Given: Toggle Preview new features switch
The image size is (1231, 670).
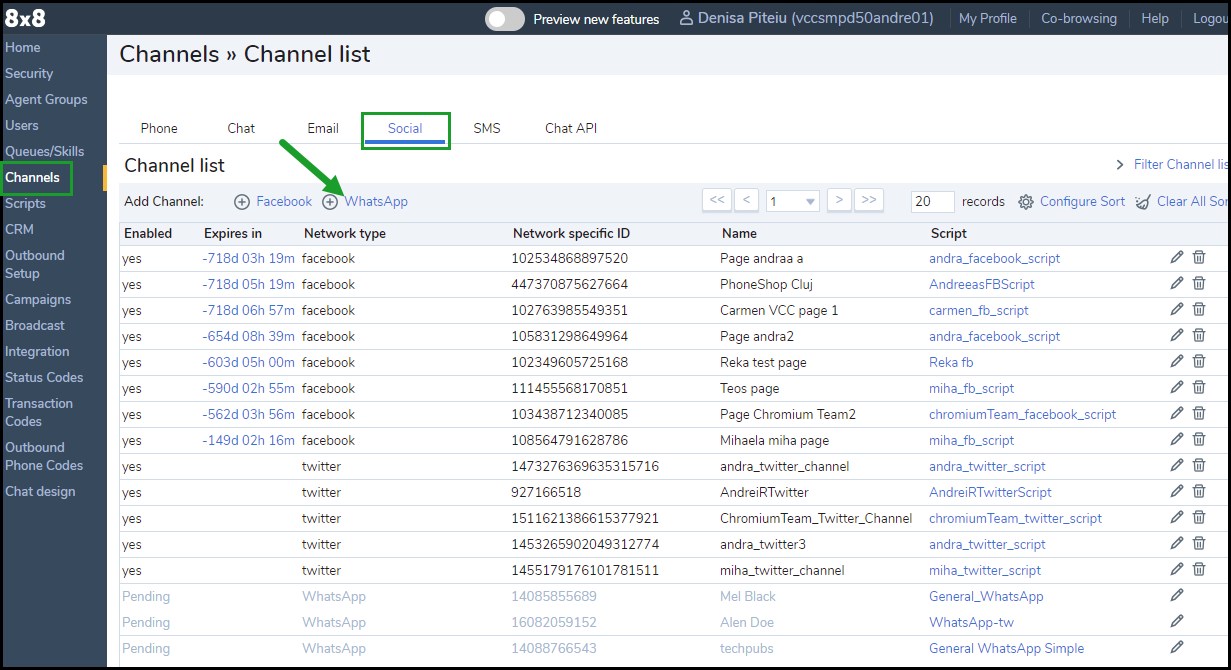Looking at the screenshot, I should [505, 19].
